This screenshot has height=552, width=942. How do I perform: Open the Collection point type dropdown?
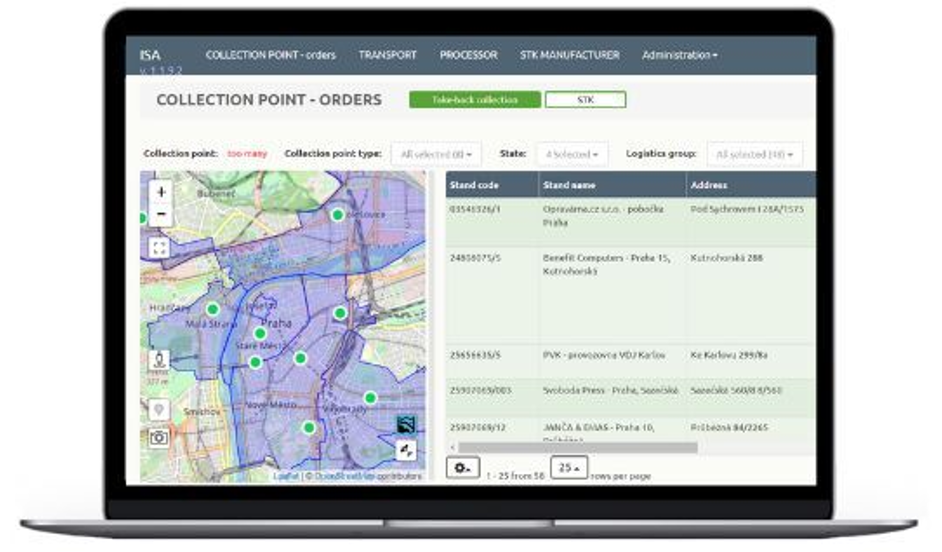[435, 155]
